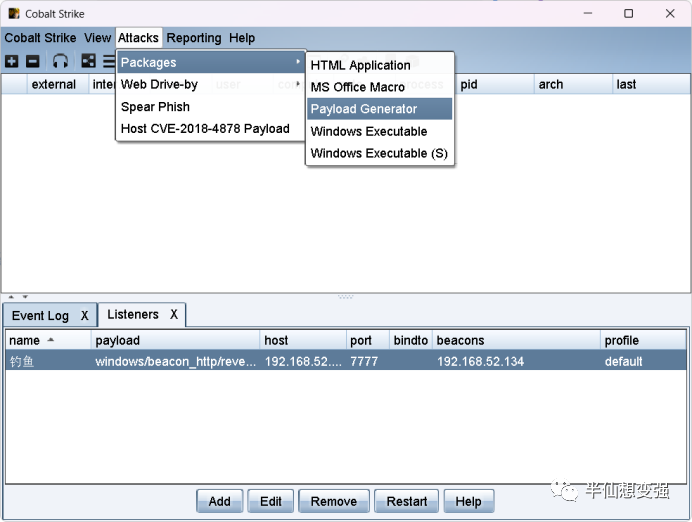Switch to the Event Log tab
The width and height of the screenshot is (692, 522).
pyautogui.click(x=40, y=315)
